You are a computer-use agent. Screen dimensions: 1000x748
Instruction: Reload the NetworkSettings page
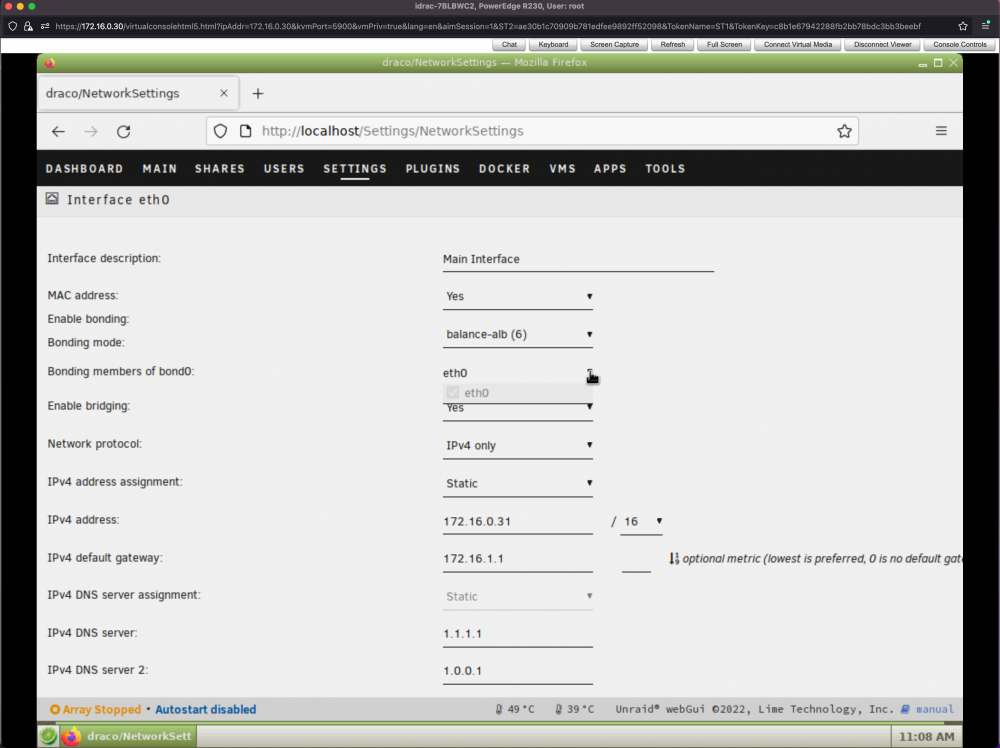[x=124, y=131]
